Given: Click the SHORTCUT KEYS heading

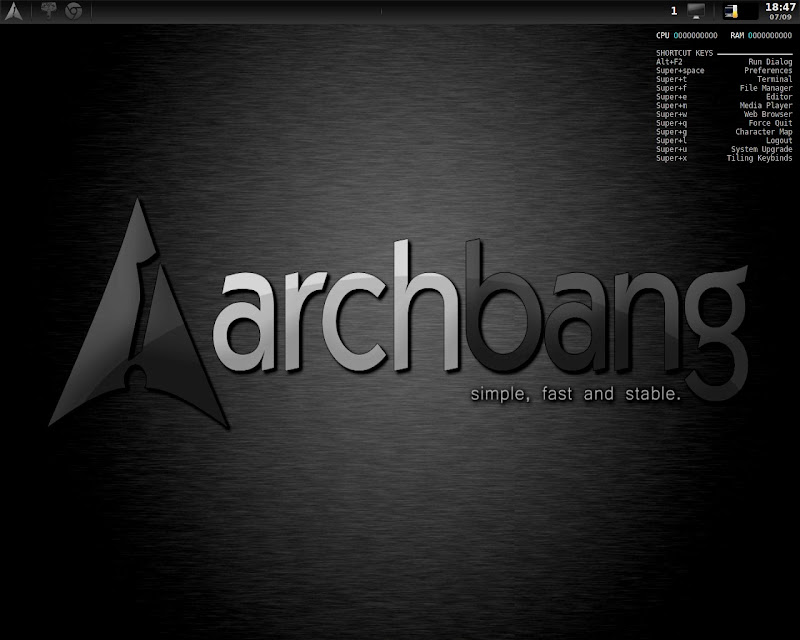Looking at the screenshot, I should pos(684,53).
